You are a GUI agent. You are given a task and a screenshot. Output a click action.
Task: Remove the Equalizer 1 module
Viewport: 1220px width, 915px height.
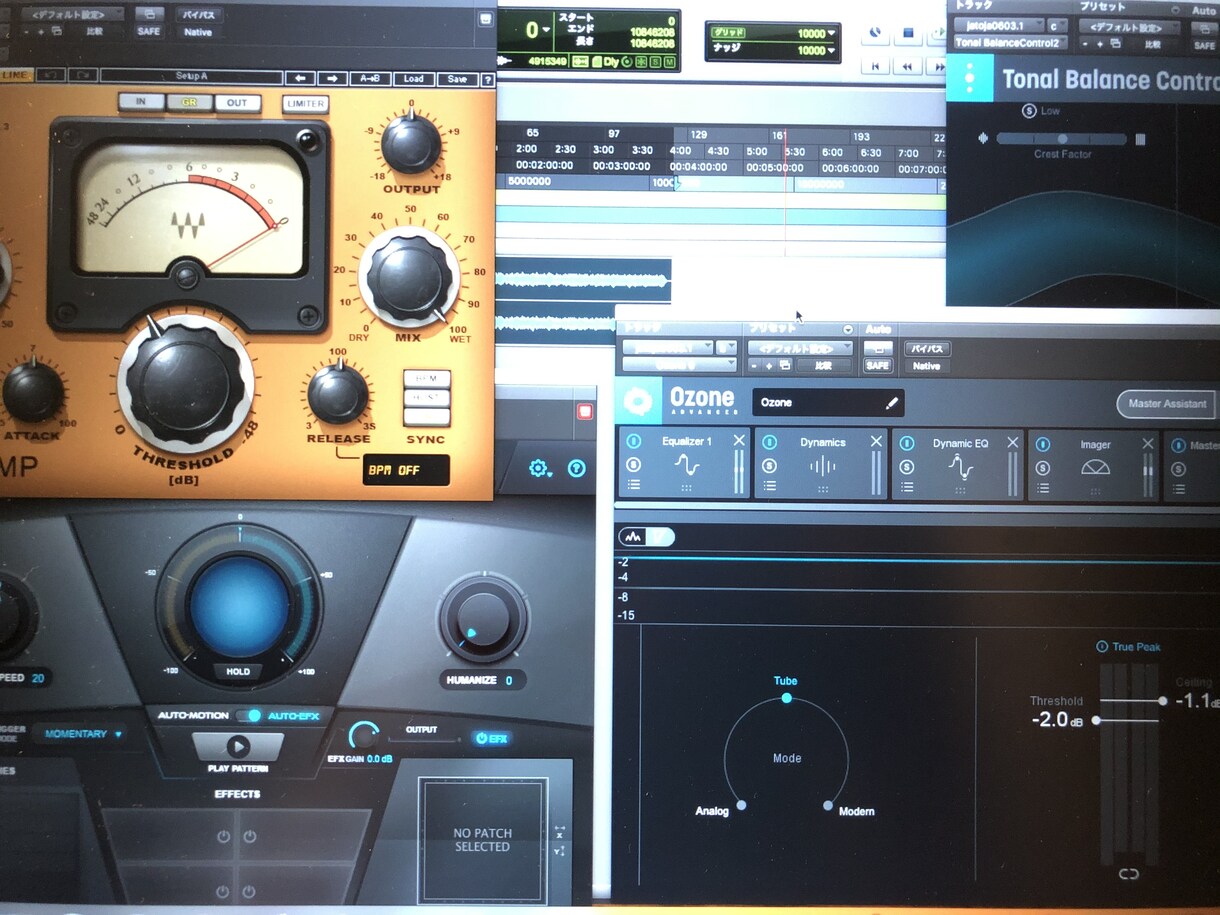tap(739, 441)
